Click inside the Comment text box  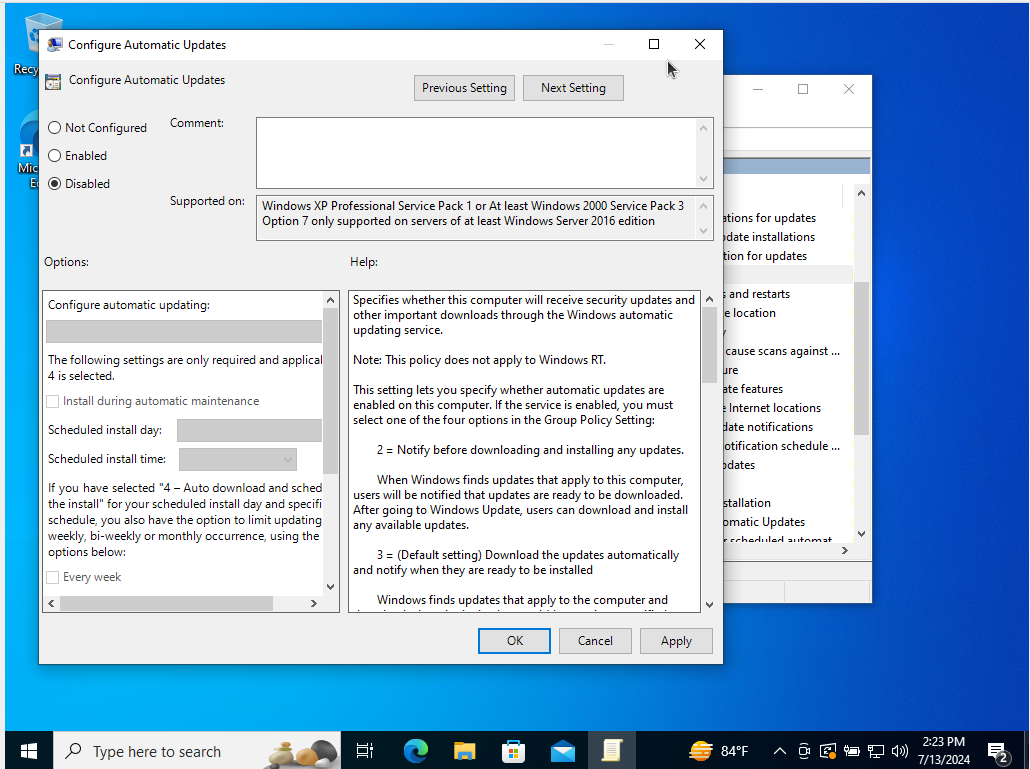[476, 153]
